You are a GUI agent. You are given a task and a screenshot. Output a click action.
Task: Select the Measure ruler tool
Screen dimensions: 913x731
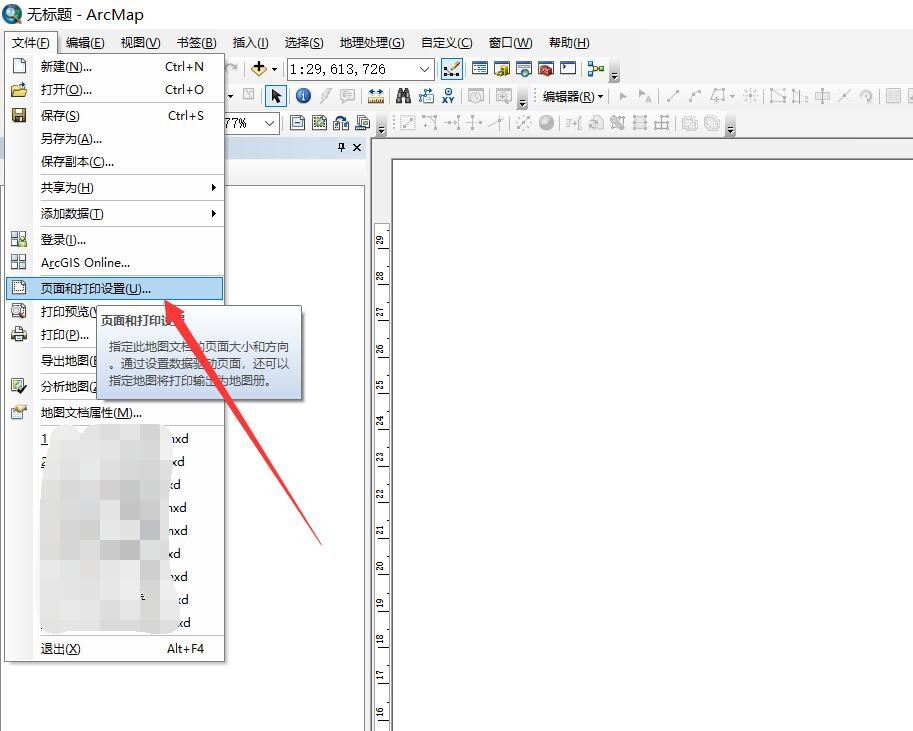coord(376,96)
